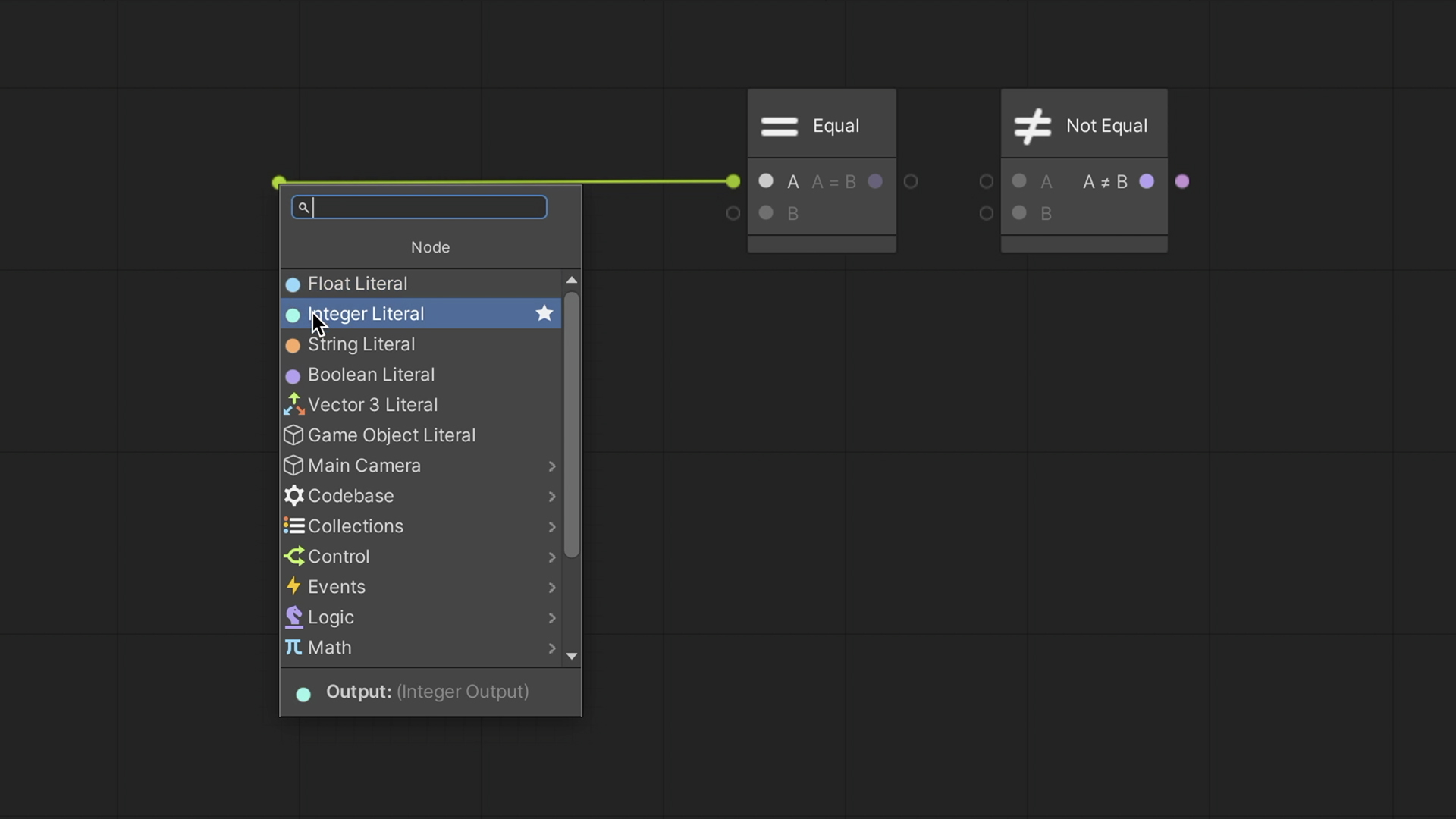
Task: Click the Logic category item
Action: coord(330,617)
